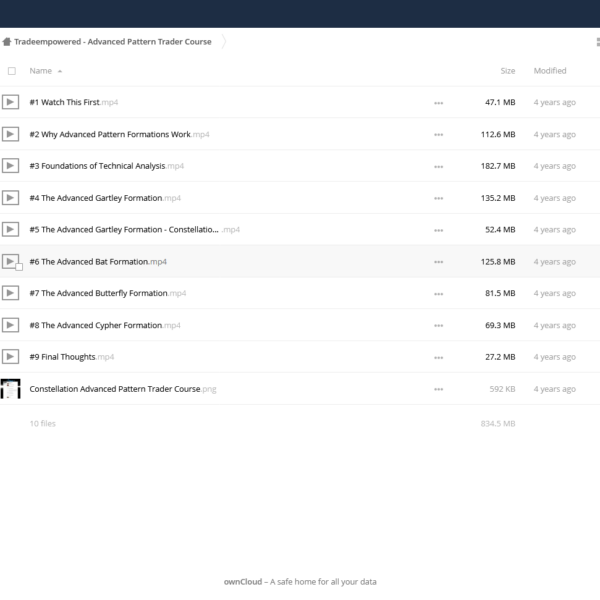Click the 125.8 MB size value
Screen dimensions: 600x600
coord(498,261)
